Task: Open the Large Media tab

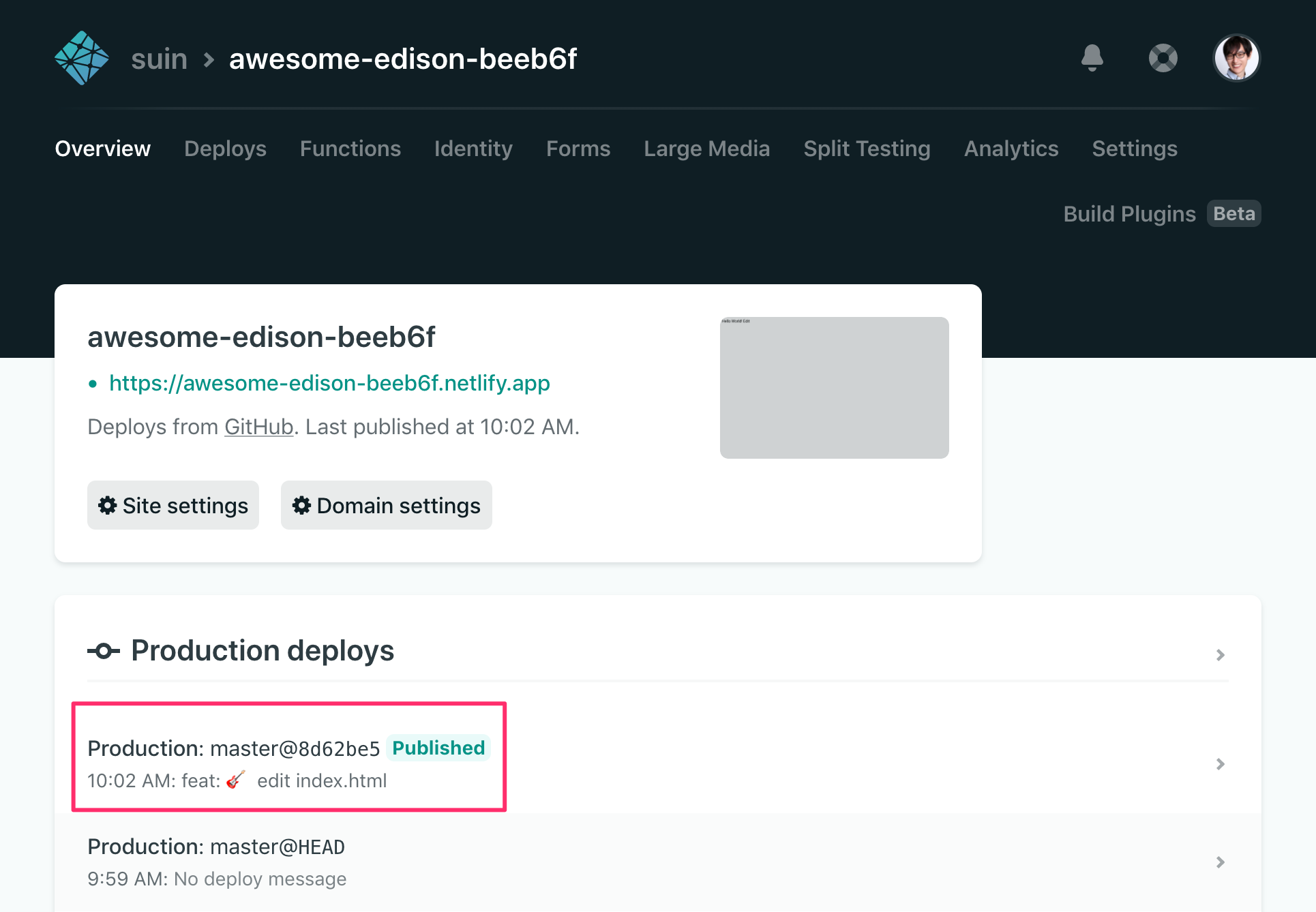Action: click(x=707, y=149)
